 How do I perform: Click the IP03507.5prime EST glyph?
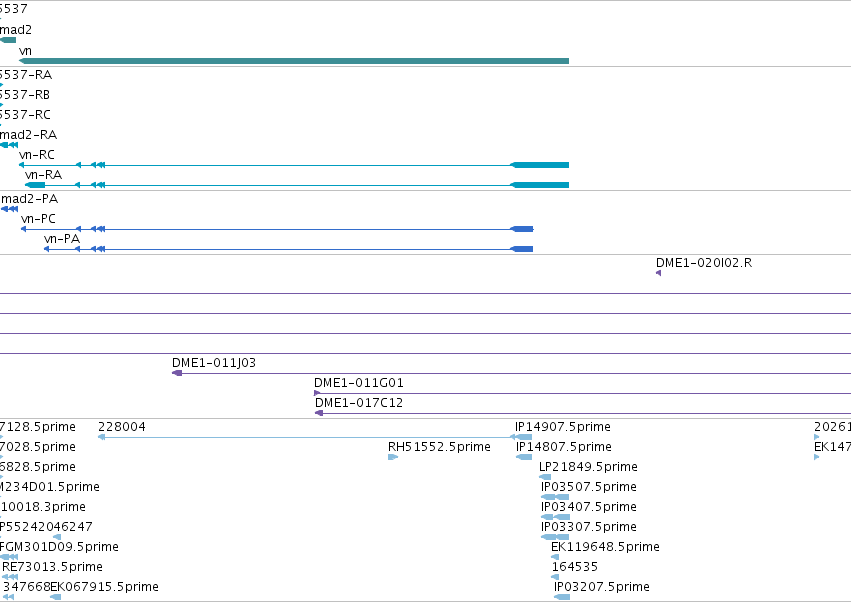tap(555, 497)
